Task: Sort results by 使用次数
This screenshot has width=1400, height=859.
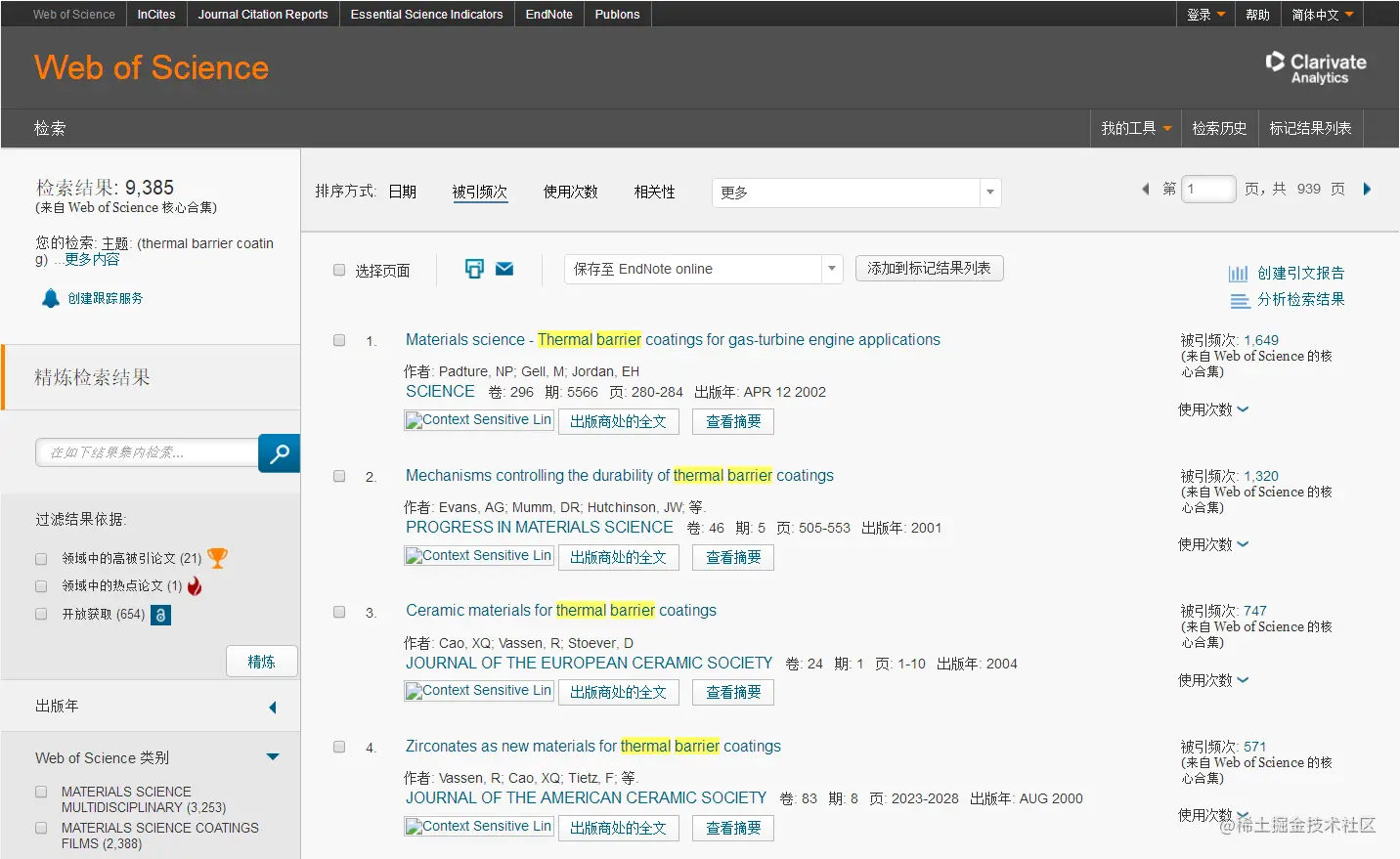Action: tap(571, 193)
